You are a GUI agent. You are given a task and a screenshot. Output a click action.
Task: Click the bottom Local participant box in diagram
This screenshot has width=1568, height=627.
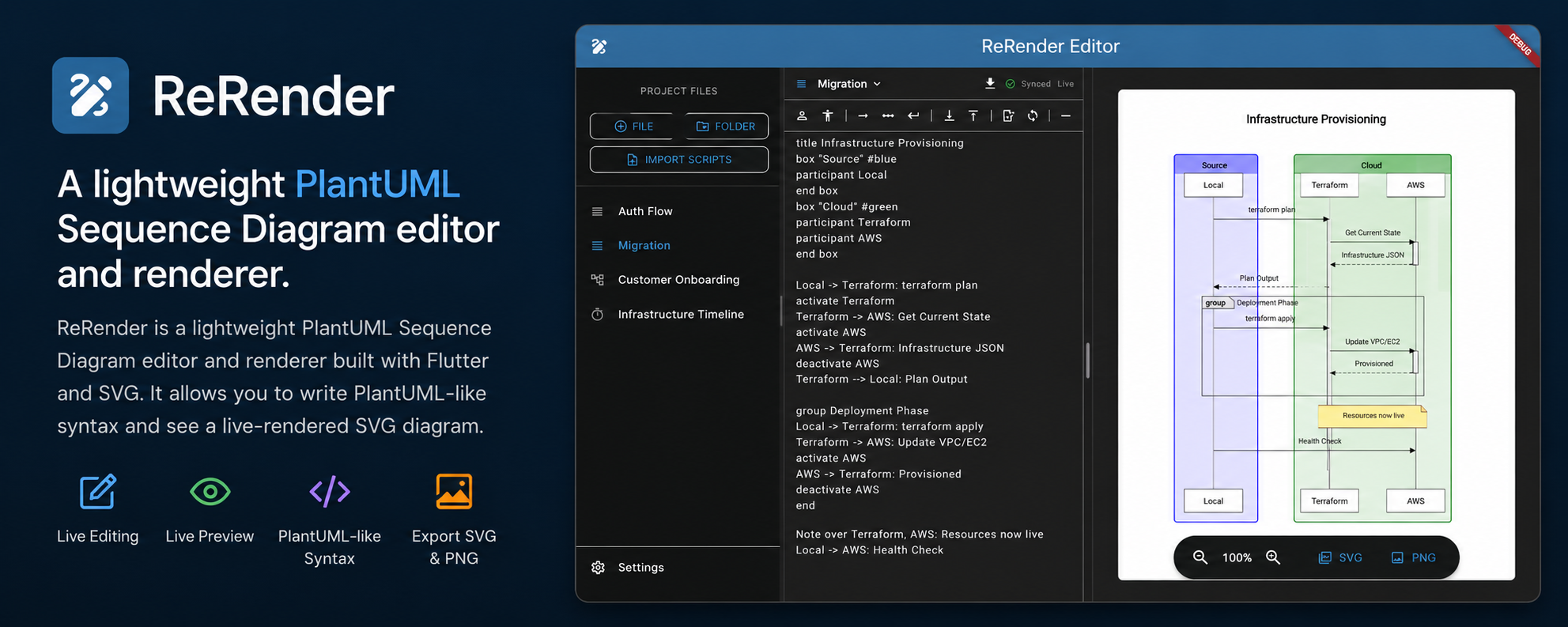pos(1213,501)
